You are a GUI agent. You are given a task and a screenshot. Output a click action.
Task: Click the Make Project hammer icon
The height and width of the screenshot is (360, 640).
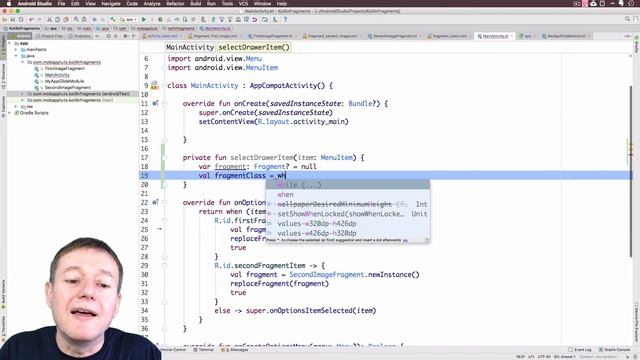click(113, 19)
